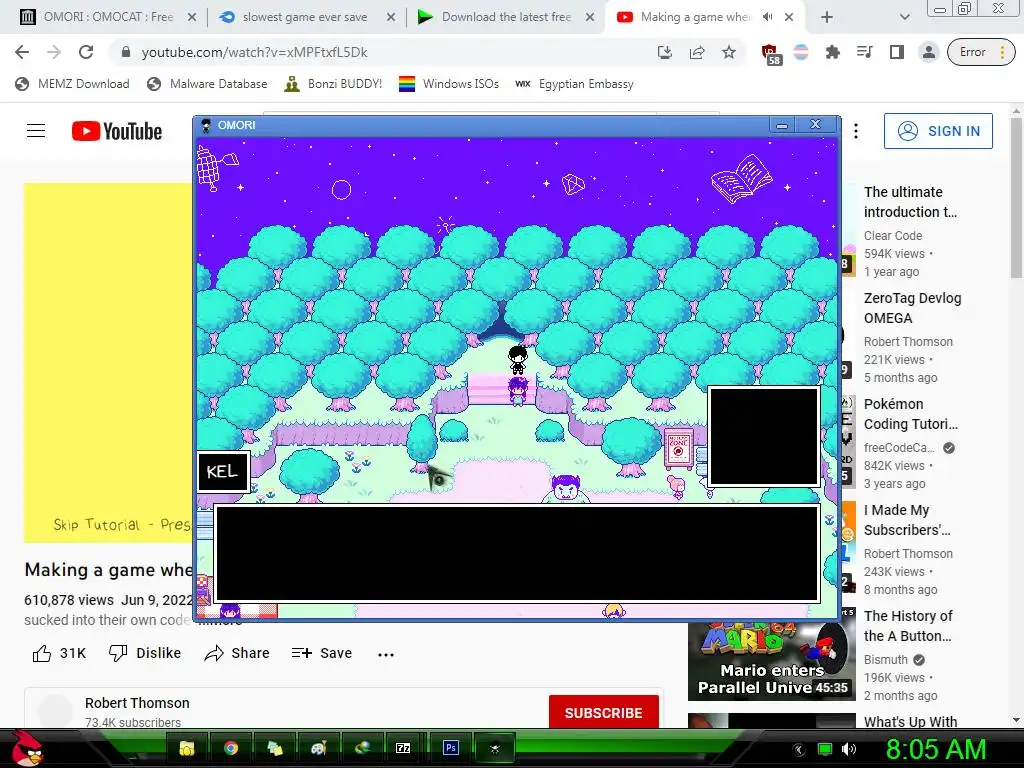
Task: Click the KEL name box in OMORI
Action: click(x=223, y=472)
